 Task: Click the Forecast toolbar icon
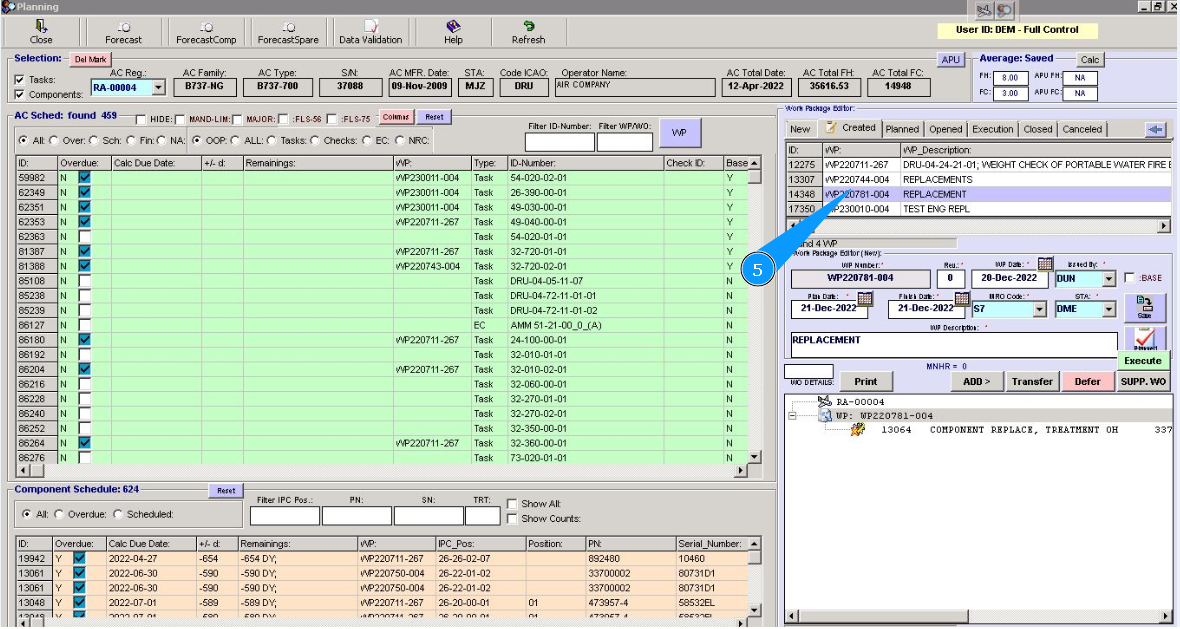point(123,27)
